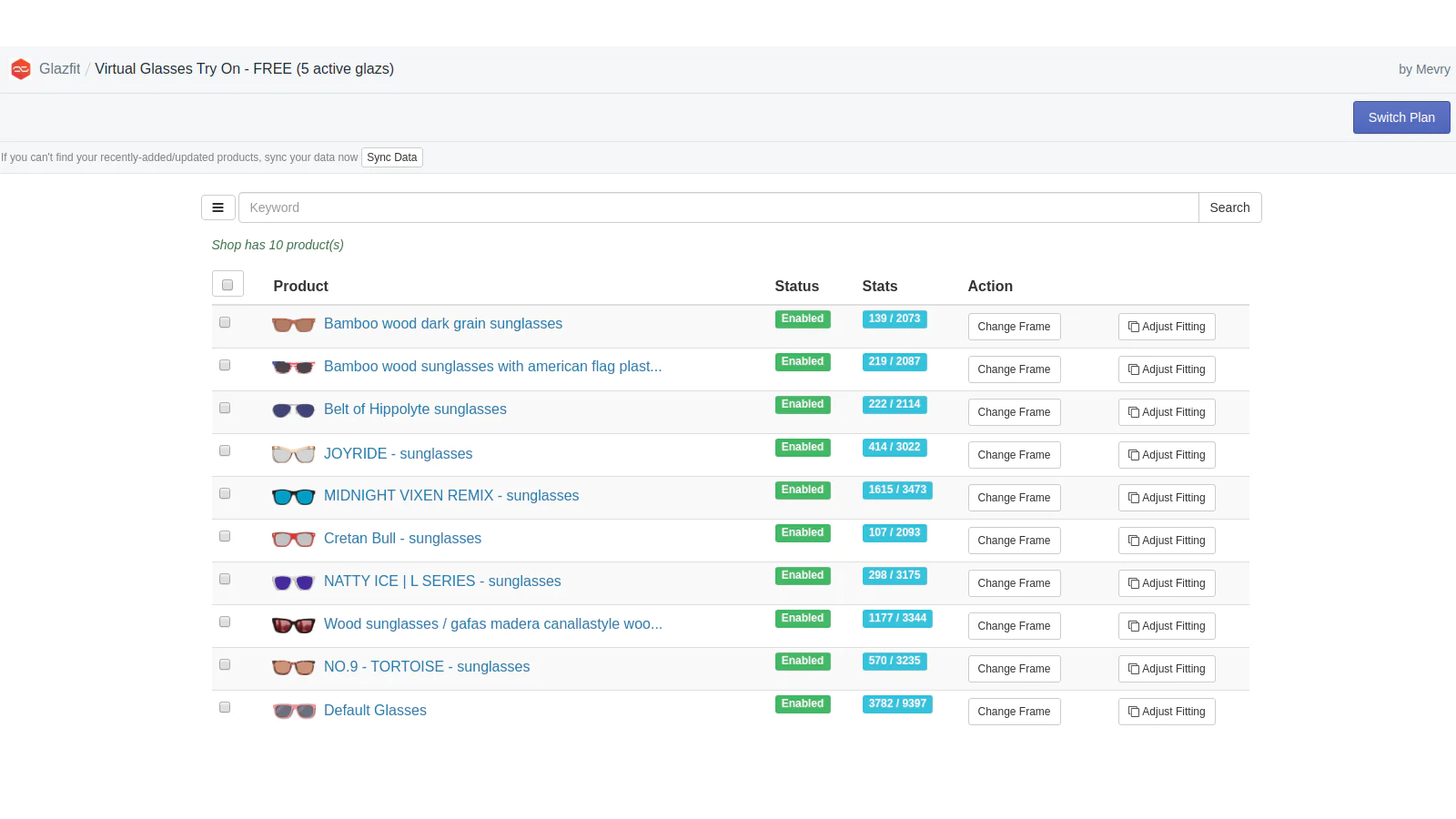Click the Enabled badge for Default Glasses
The width and height of the screenshot is (1456, 819).
pos(803,703)
